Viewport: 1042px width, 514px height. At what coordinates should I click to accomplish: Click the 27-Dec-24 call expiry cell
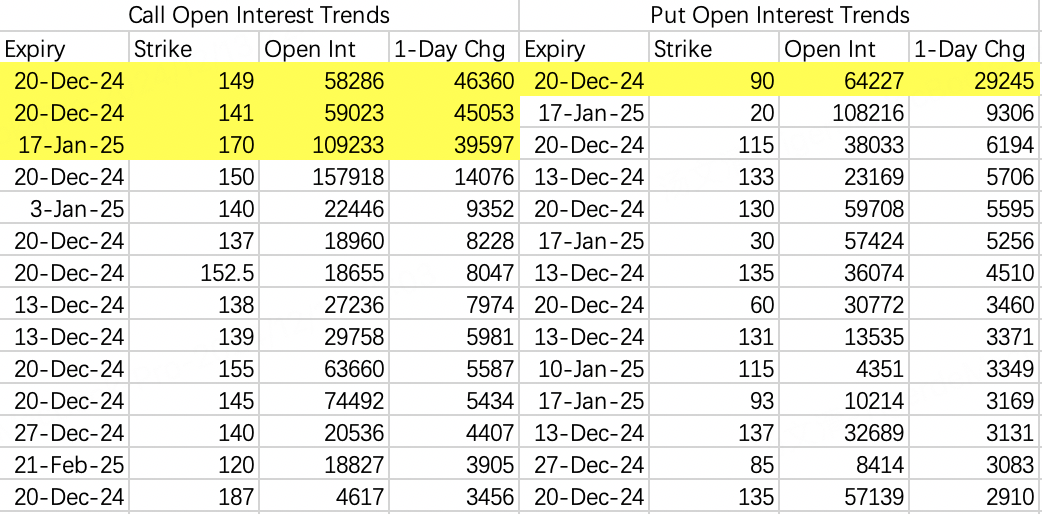pyautogui.click(x=64, y=432)
